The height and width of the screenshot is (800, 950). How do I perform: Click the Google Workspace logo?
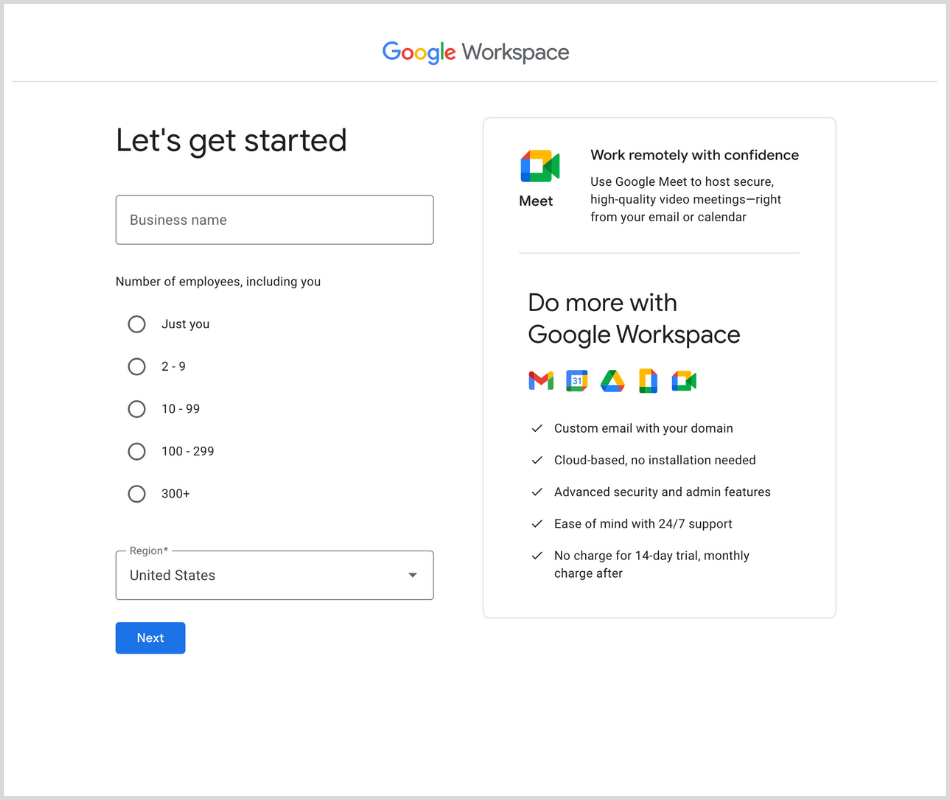click(476, 52)
